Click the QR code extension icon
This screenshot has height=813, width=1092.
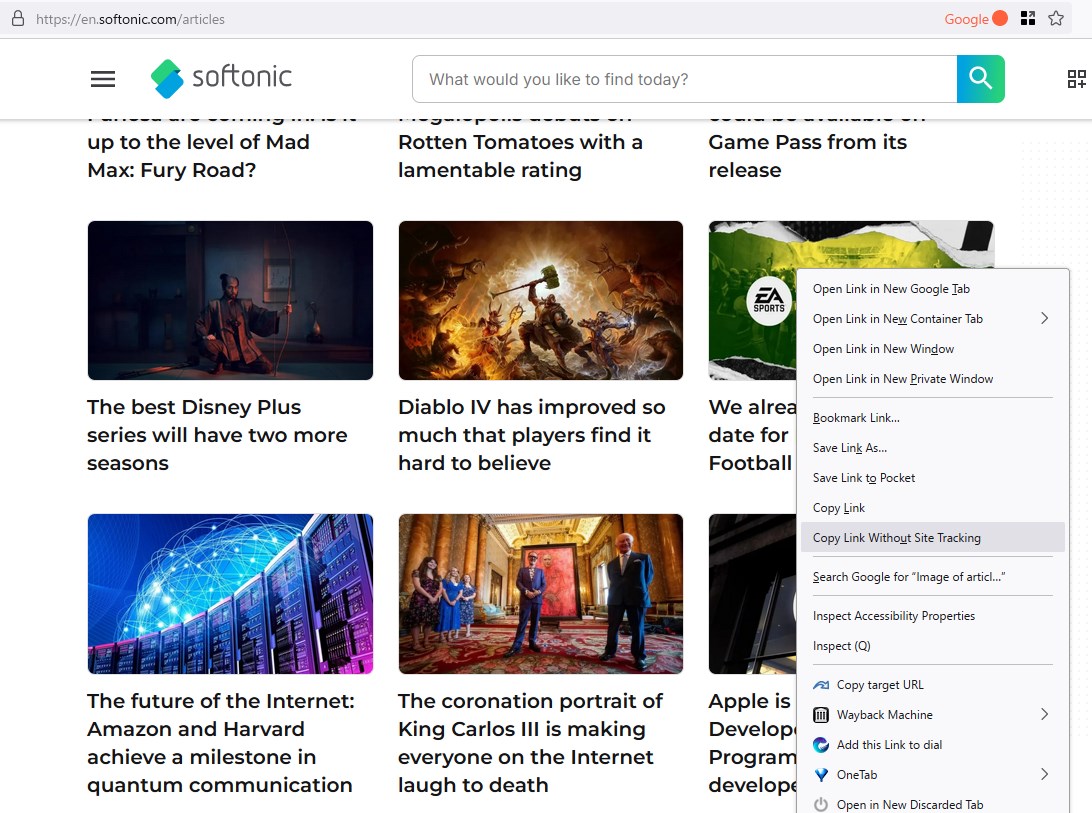coord(1027,19)
